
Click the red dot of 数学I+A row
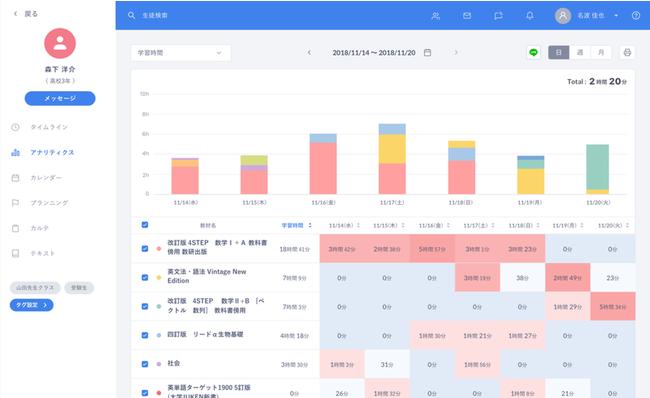pos(159,249)
